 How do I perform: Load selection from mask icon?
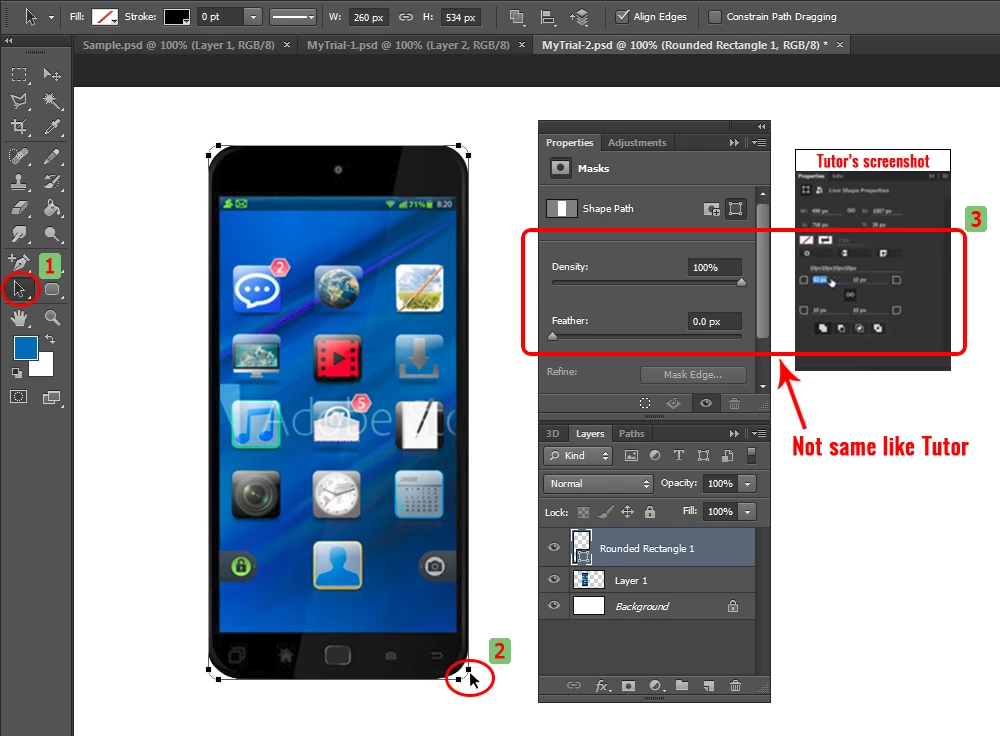[x=645, y=403]
